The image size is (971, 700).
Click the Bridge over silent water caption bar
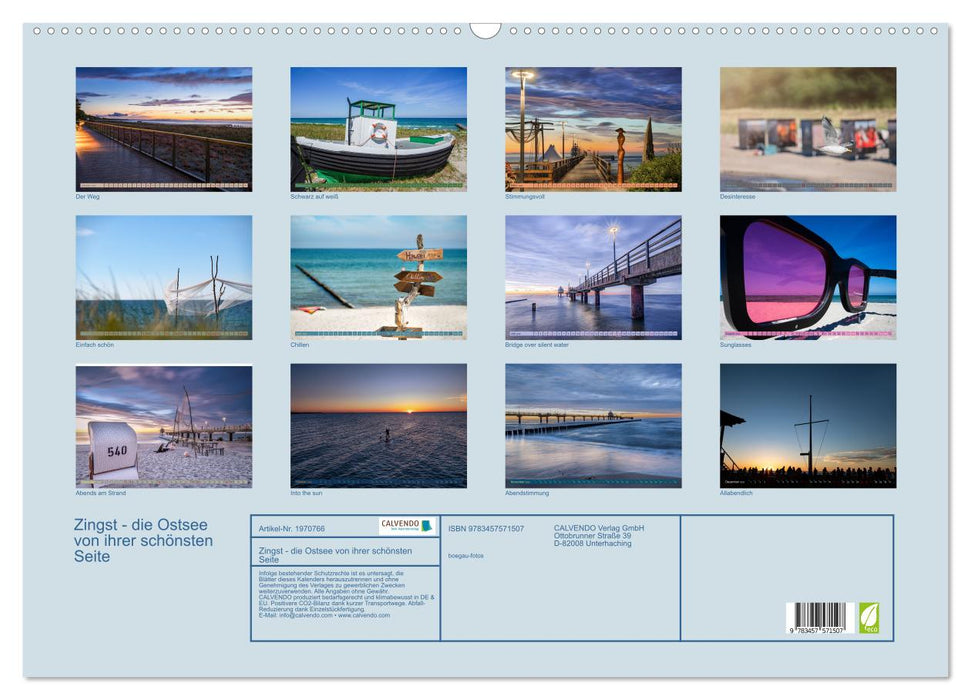pos(535,344)
